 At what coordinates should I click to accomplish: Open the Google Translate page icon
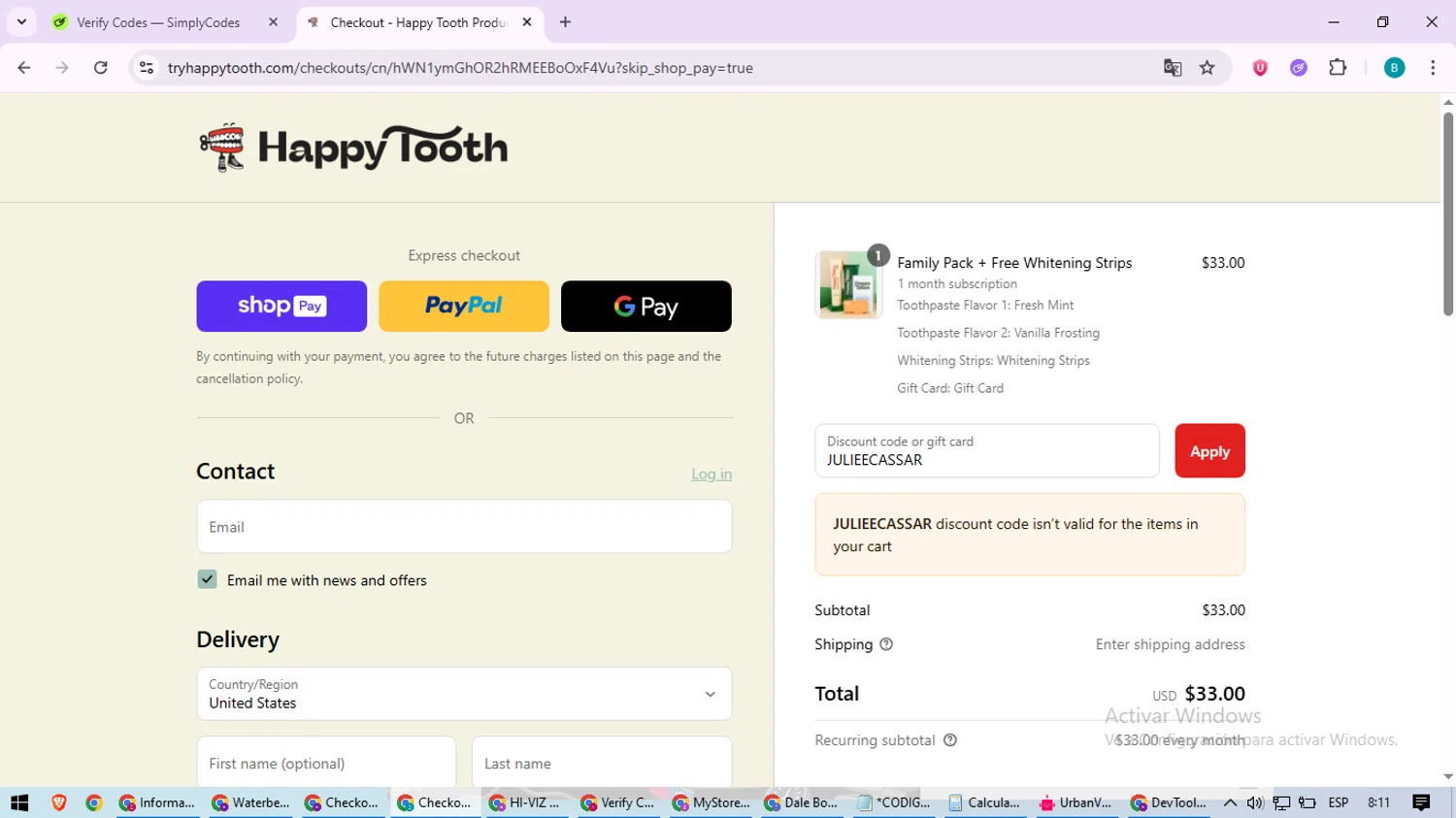[1173, 68]
